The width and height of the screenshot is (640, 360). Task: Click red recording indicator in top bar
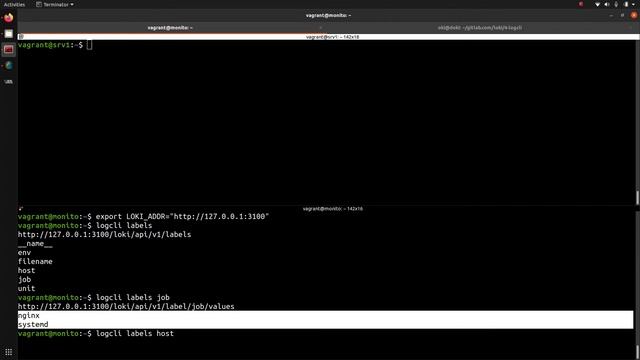click(581, 4)
